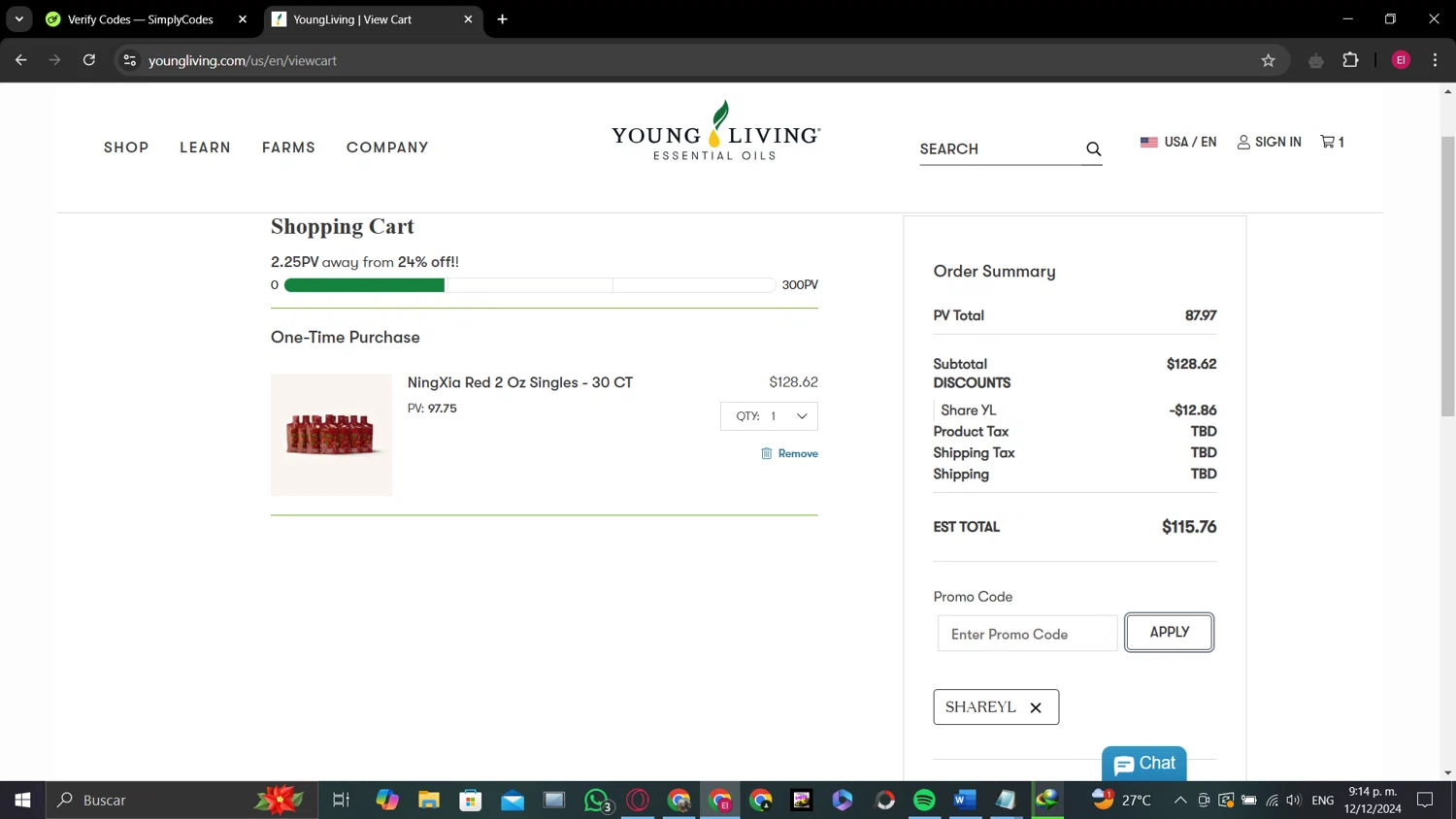Open WhatsApp from taskbar
Image resolution: width=1456 pixels, height=819 pixels.
[596, 801]
